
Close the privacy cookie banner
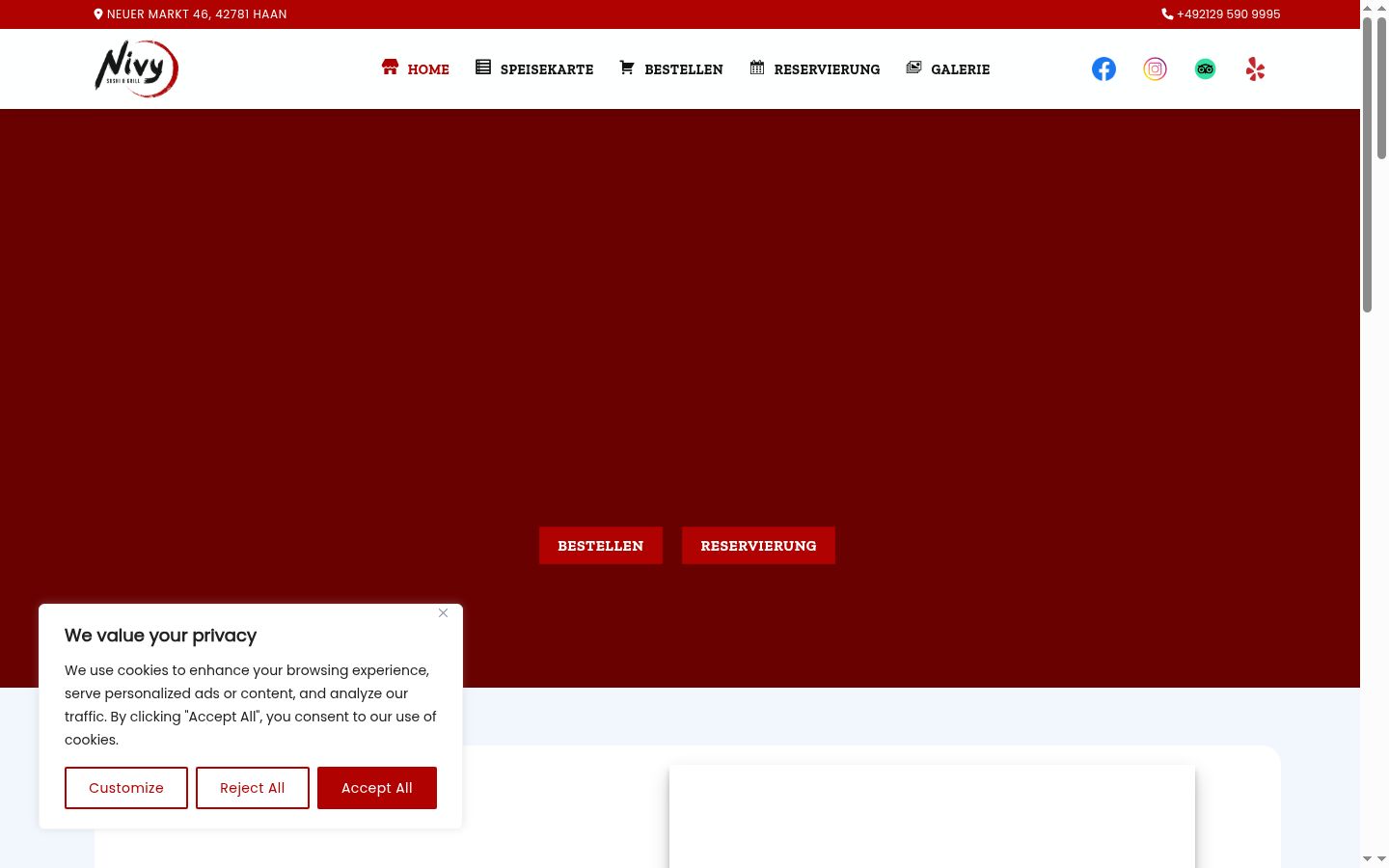(x=443, y=613)
